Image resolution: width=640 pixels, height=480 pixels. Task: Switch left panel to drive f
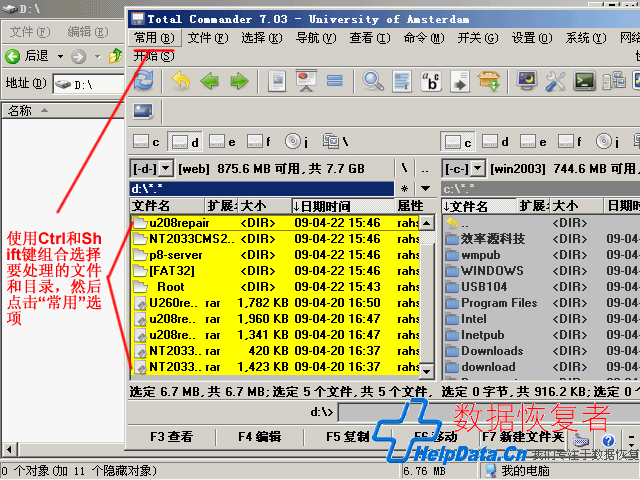coord(259,142)
